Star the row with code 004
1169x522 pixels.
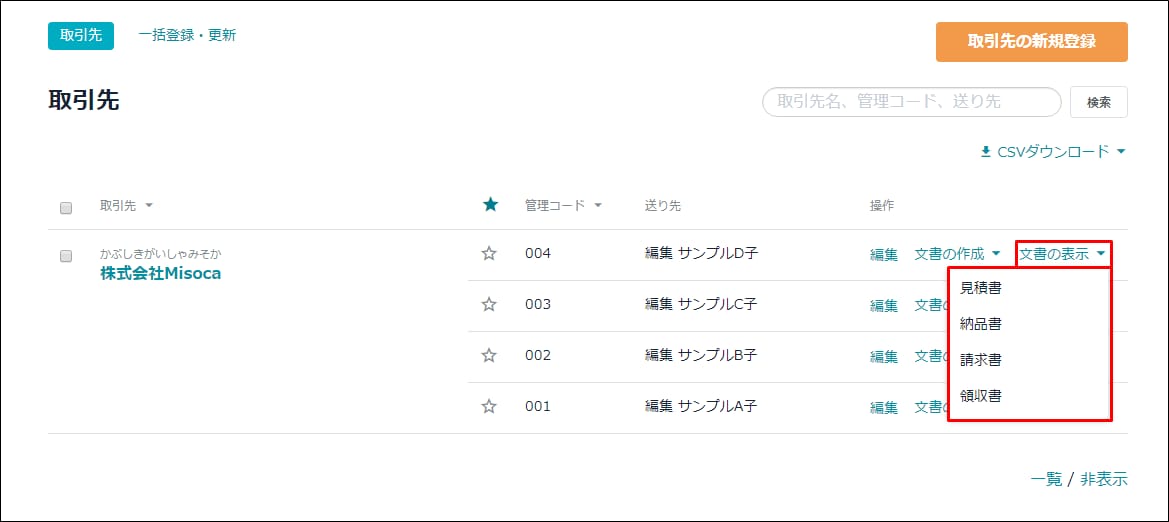click(489, 254)
